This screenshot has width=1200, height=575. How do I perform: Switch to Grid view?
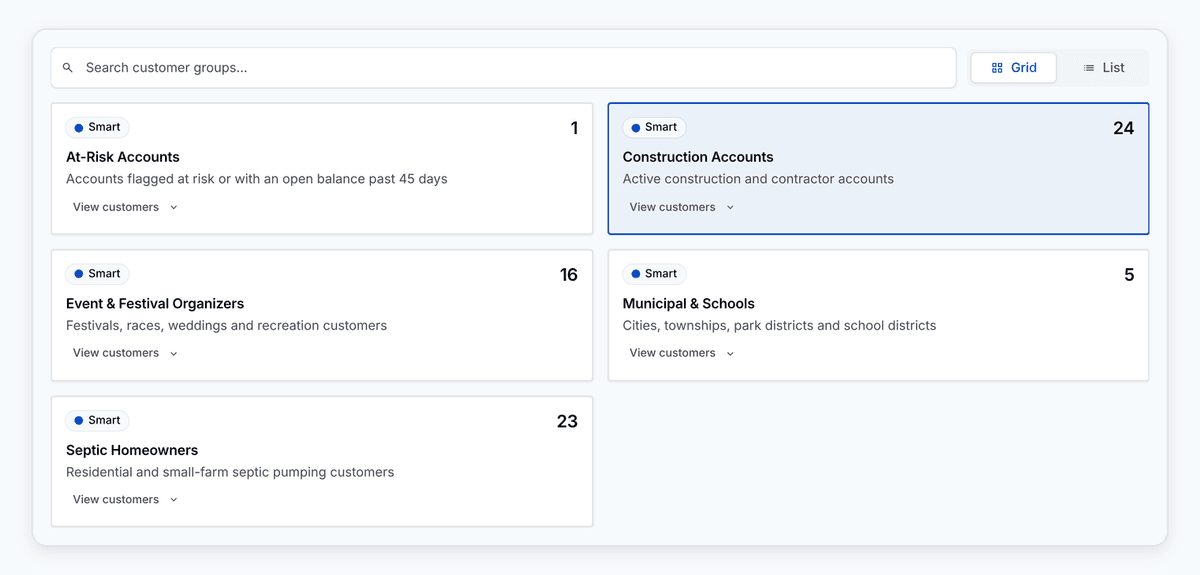point(1013,68)
